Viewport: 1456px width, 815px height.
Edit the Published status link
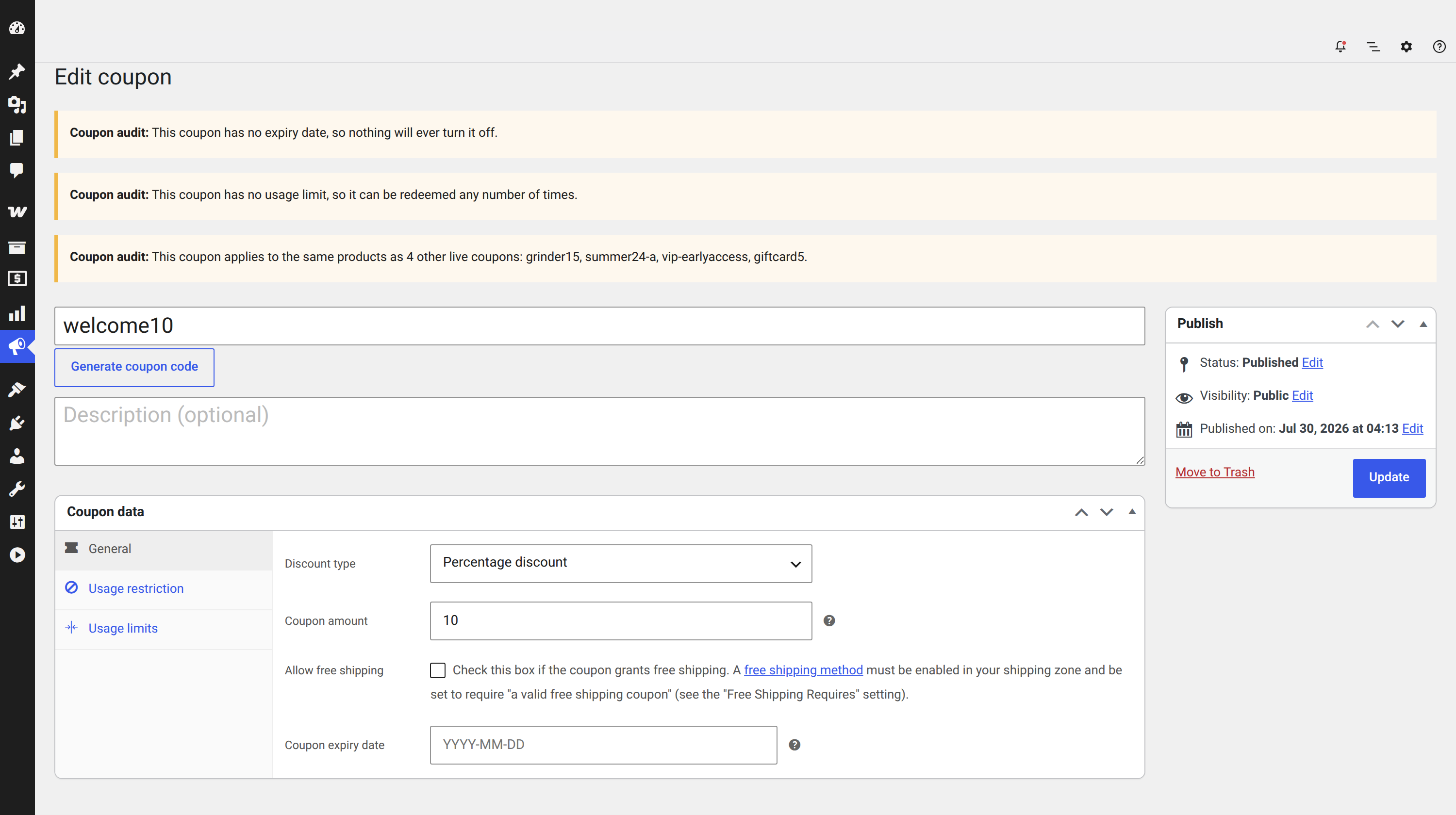tap(1312, 362)
